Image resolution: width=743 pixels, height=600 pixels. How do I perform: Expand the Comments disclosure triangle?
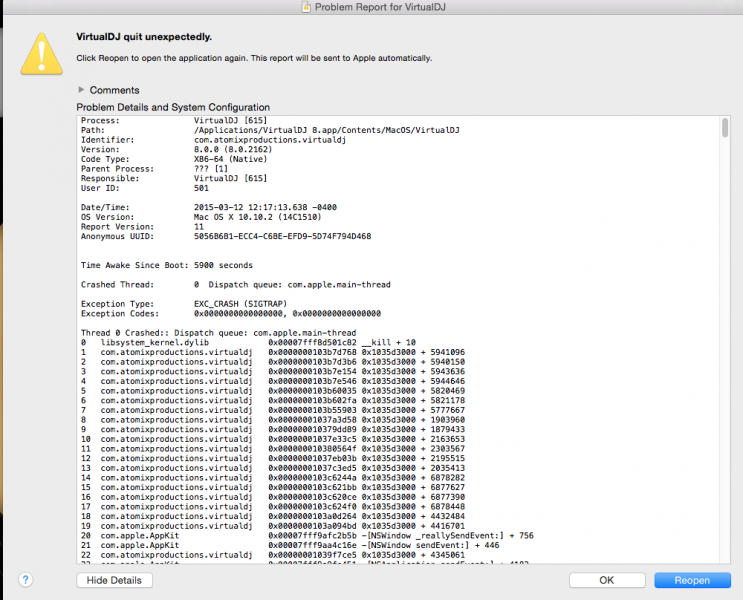click(81, 90)
